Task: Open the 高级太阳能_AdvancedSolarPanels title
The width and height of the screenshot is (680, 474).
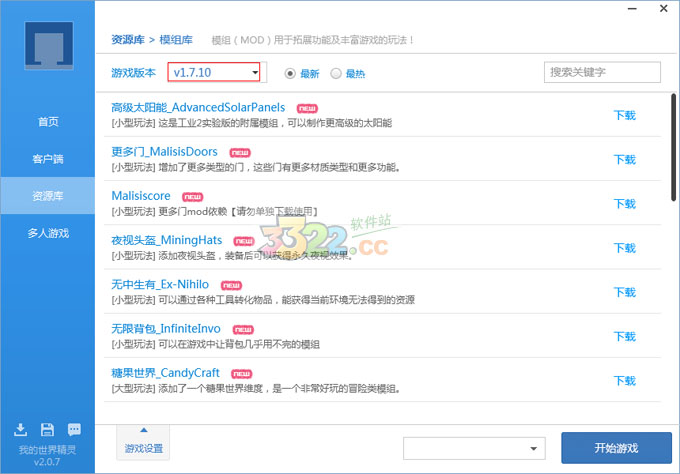Action: [x=198, y=108]
